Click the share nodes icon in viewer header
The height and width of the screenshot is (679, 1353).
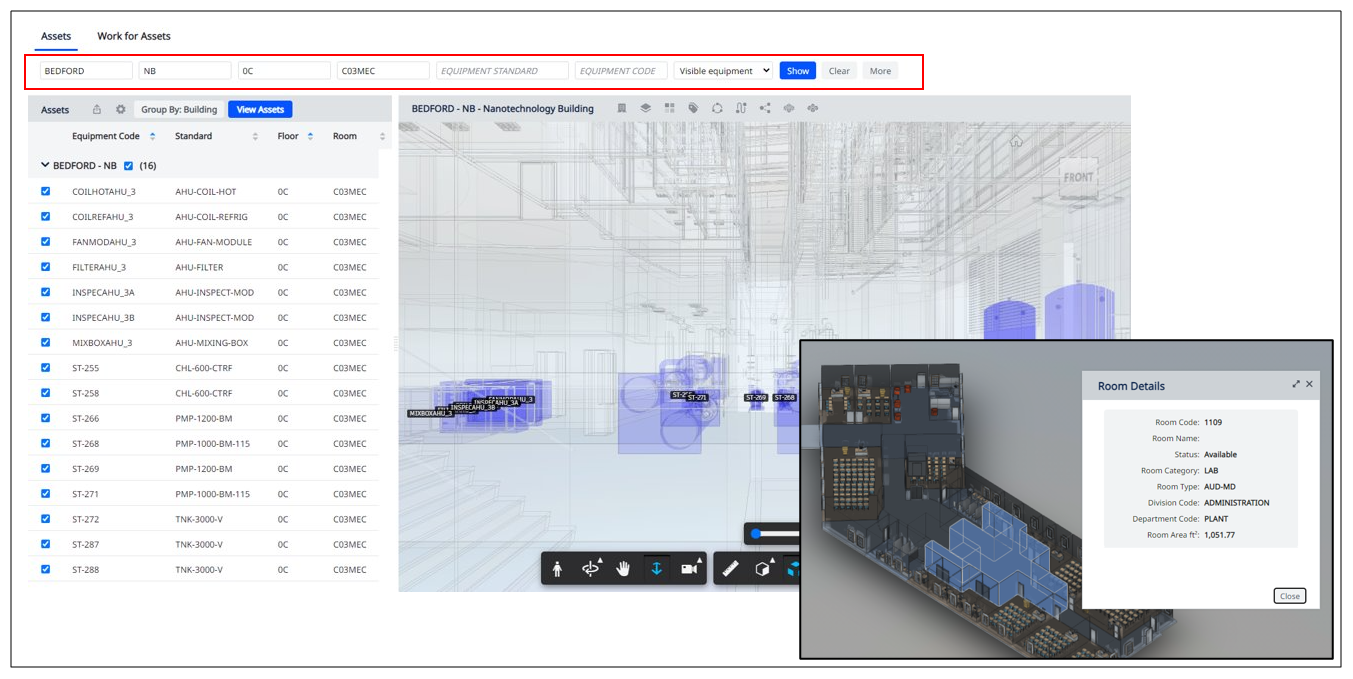point(765,108)
